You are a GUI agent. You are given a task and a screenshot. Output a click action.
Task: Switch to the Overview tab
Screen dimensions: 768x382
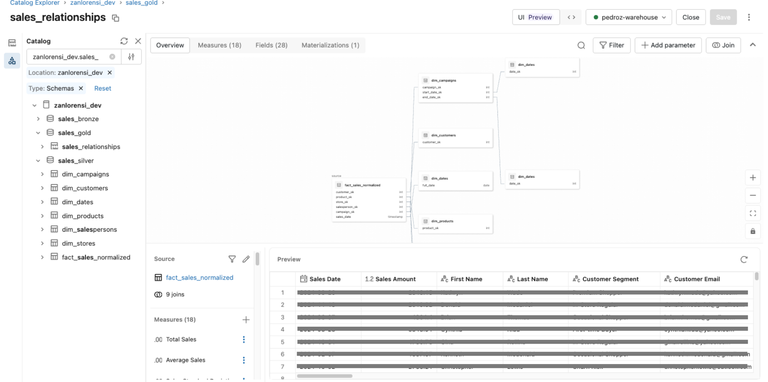170,45
